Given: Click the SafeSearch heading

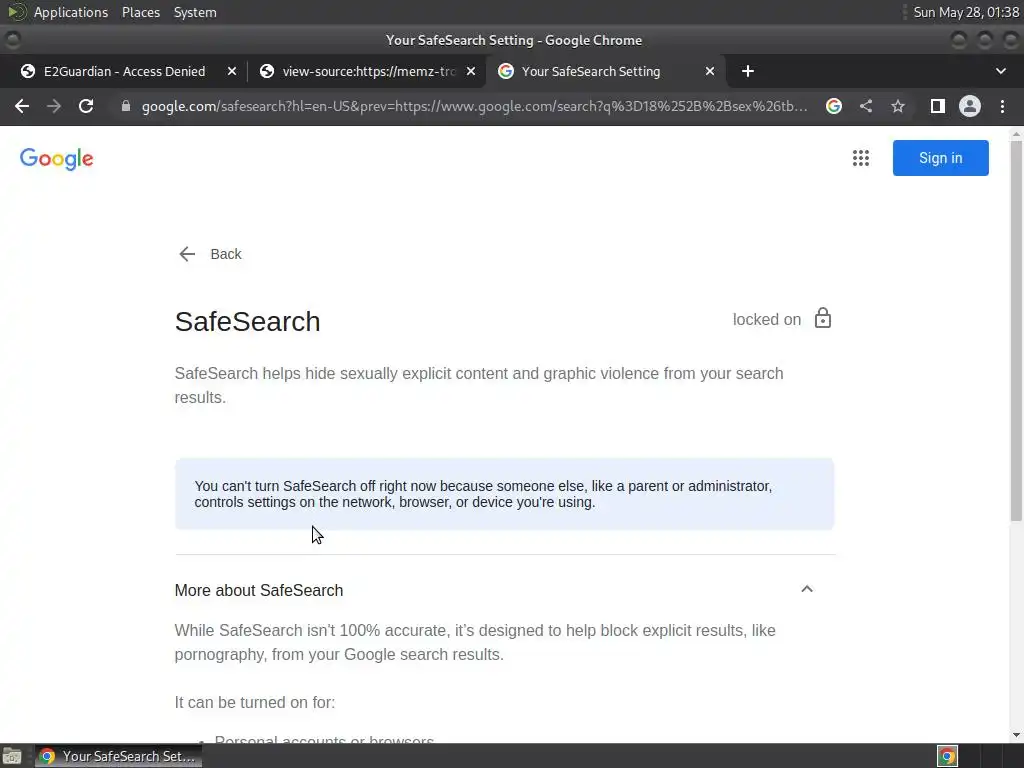Looking at the screenshot, I should (x=248, y=321).
